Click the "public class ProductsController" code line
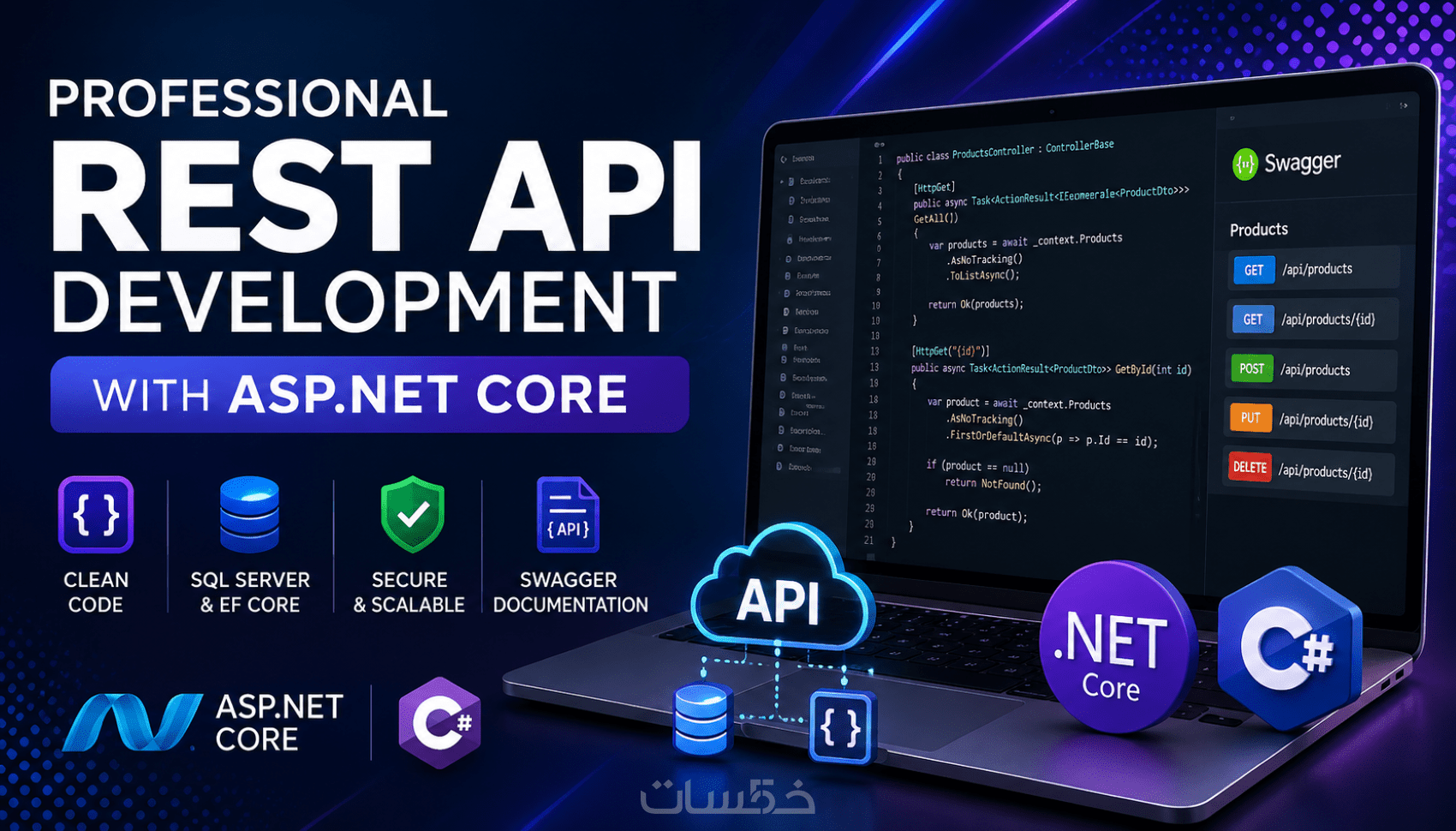 1005,151
